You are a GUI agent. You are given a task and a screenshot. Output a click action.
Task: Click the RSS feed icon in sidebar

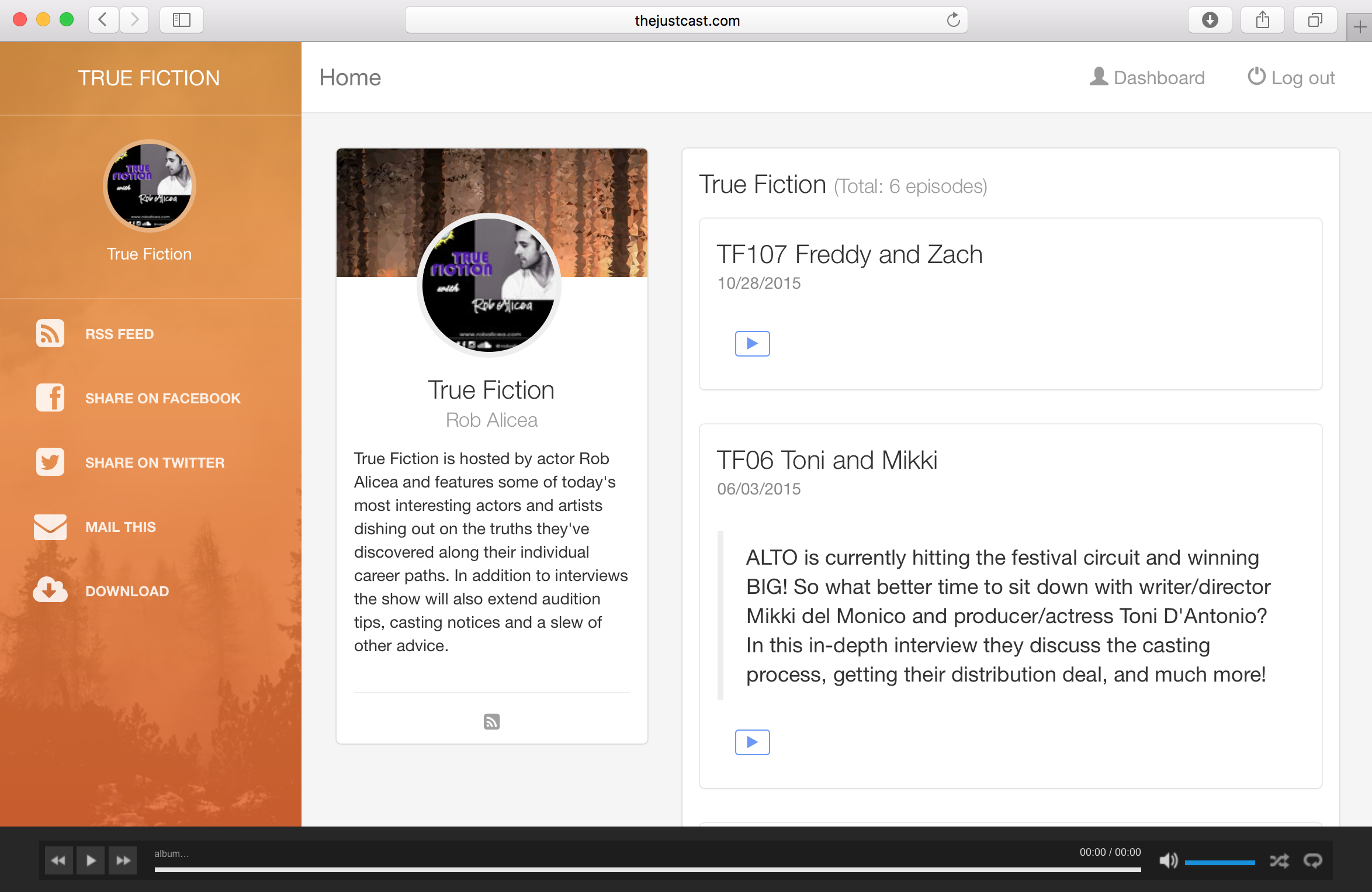coord(50,334)
